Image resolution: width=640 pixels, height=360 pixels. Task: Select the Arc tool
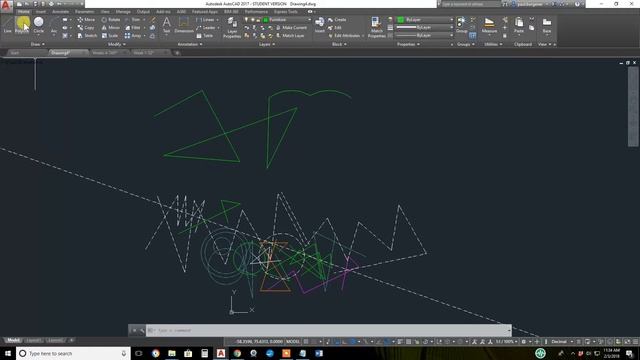[x=53, y=25]
